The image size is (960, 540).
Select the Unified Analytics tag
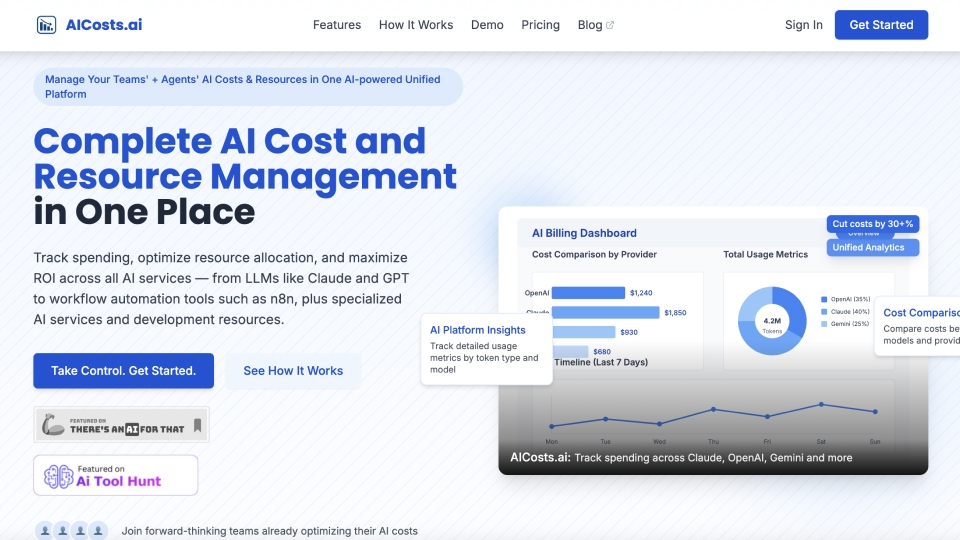[872, 247]
